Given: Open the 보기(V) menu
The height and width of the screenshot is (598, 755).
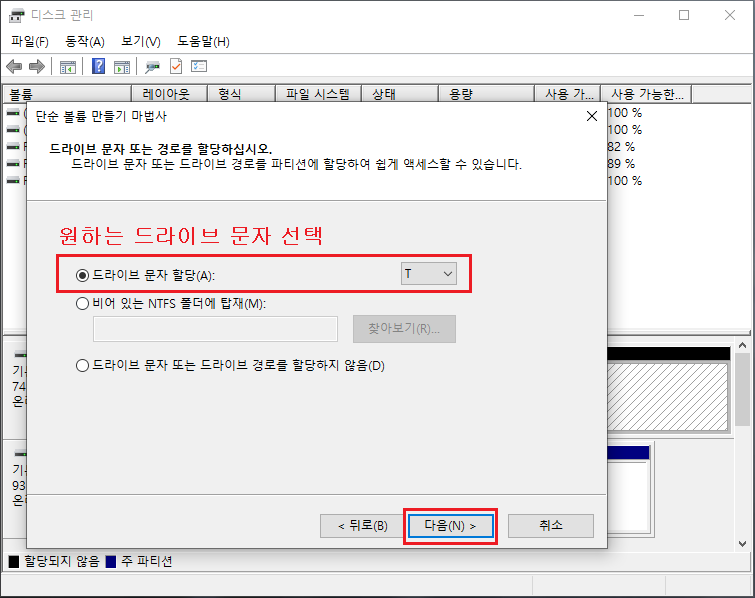Looking at the screenshot, I should coord(141,41).
